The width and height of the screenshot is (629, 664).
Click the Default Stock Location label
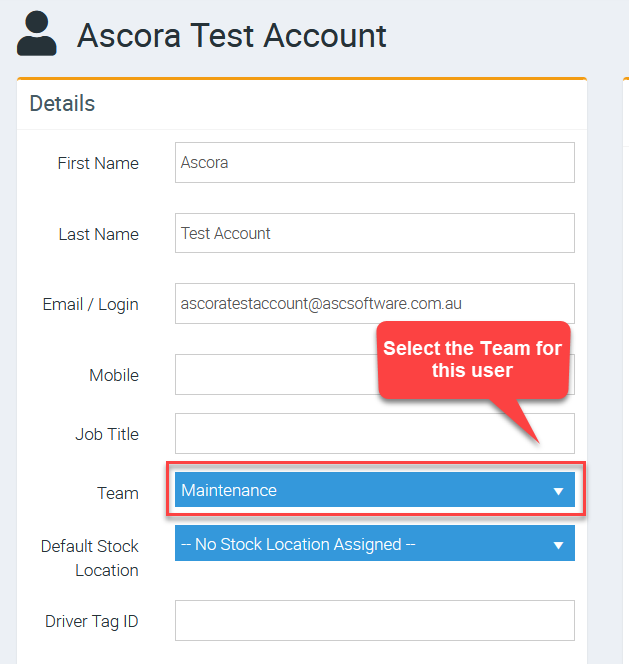[x=90, y=558]
